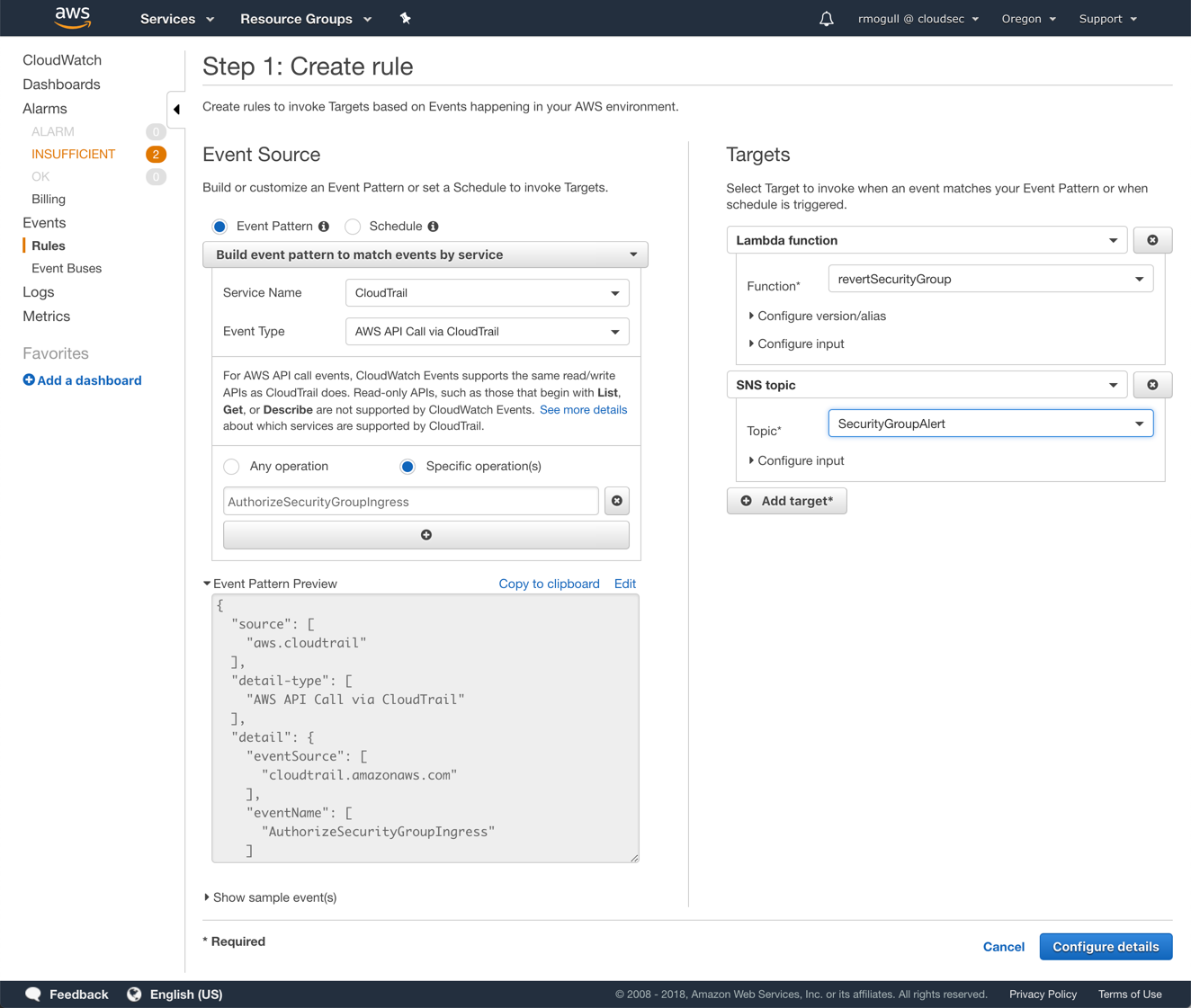Expand Configure input under Lambda function

(796, 343)
